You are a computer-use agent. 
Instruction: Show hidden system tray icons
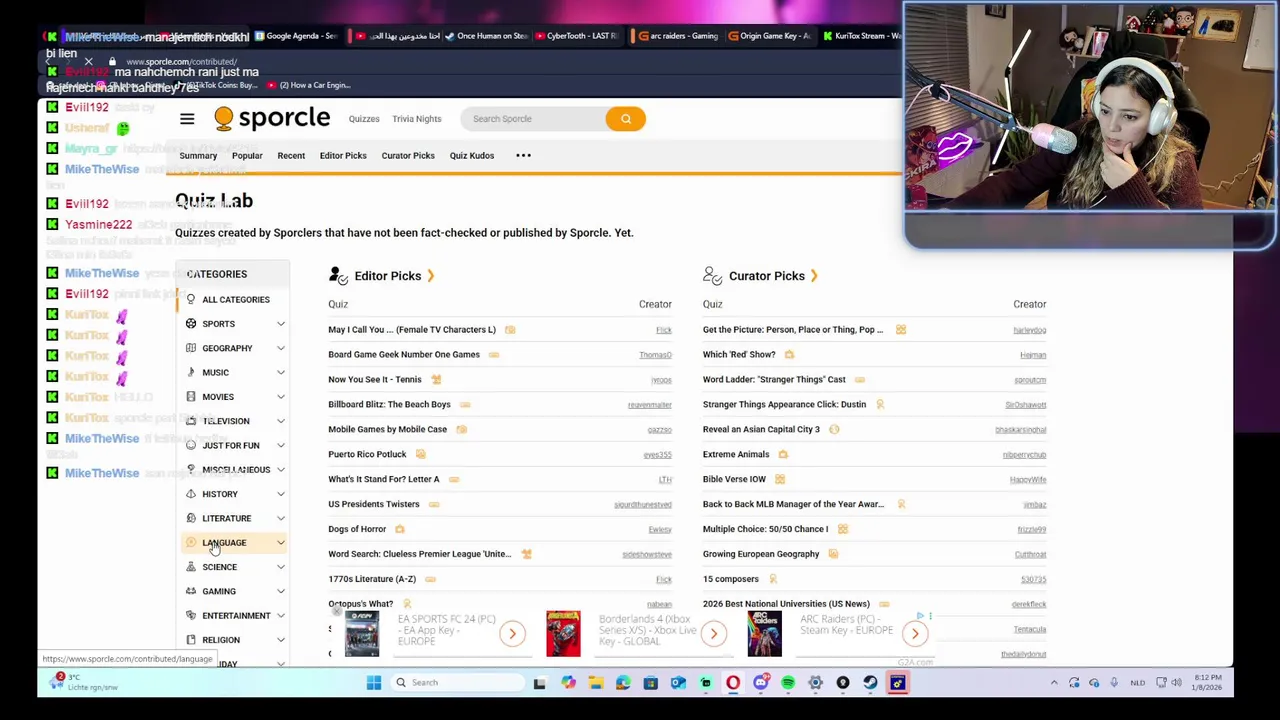pyautogui.click(x=1053, y=683)
